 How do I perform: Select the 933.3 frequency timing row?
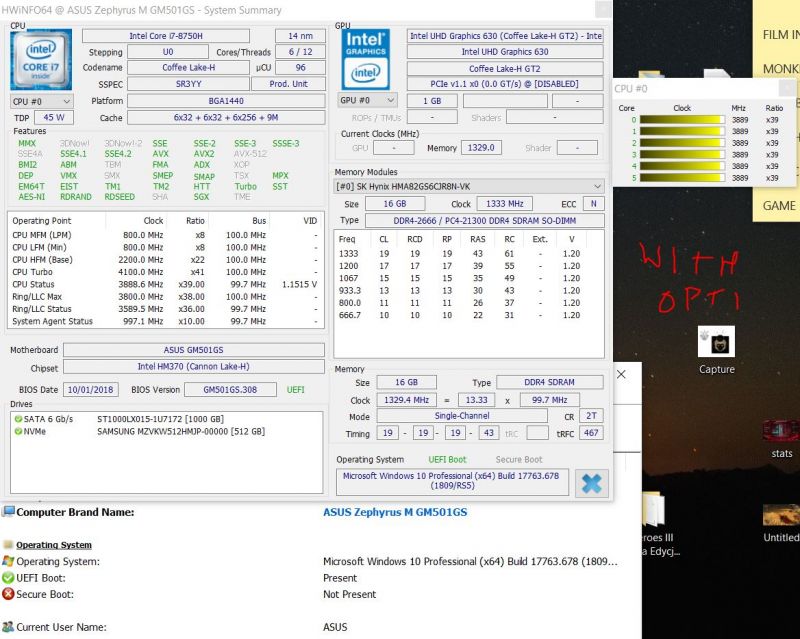[468, 290]
